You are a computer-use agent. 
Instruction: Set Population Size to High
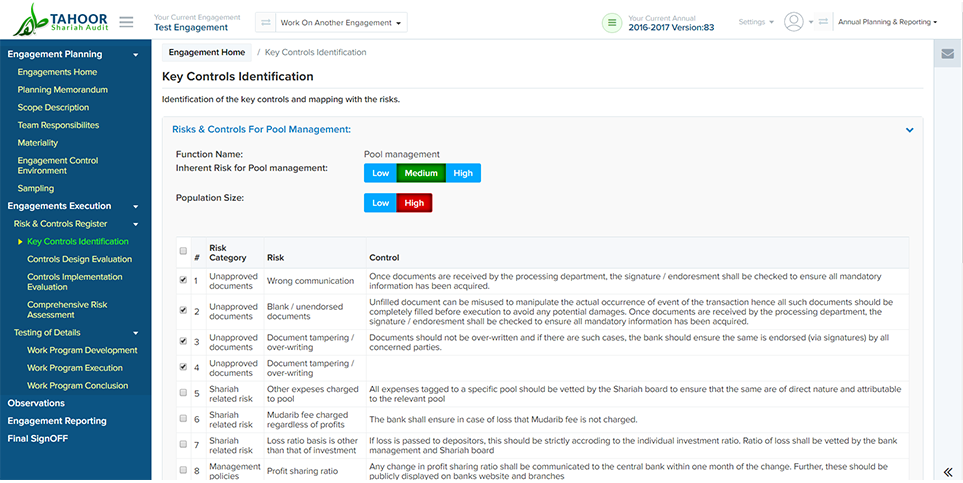tap(414, 203)
